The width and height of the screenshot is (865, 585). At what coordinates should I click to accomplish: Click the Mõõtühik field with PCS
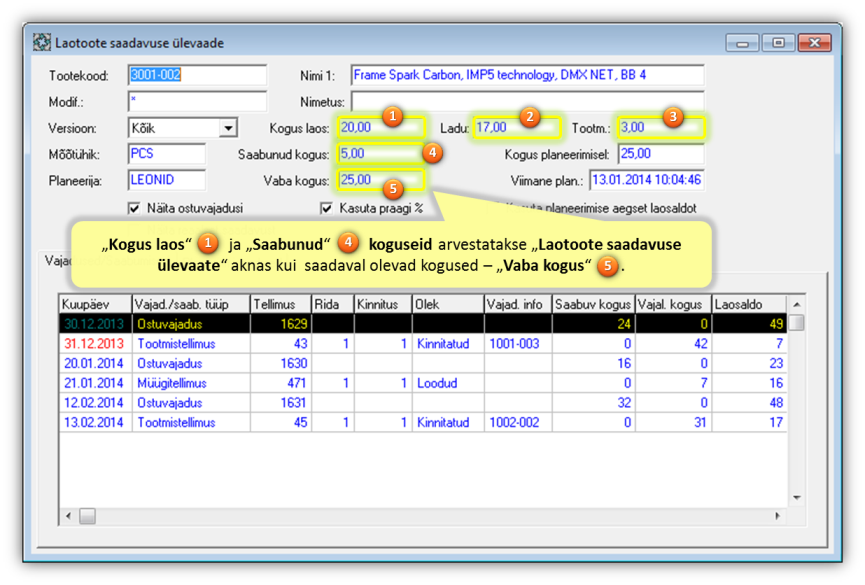point(167,154)
